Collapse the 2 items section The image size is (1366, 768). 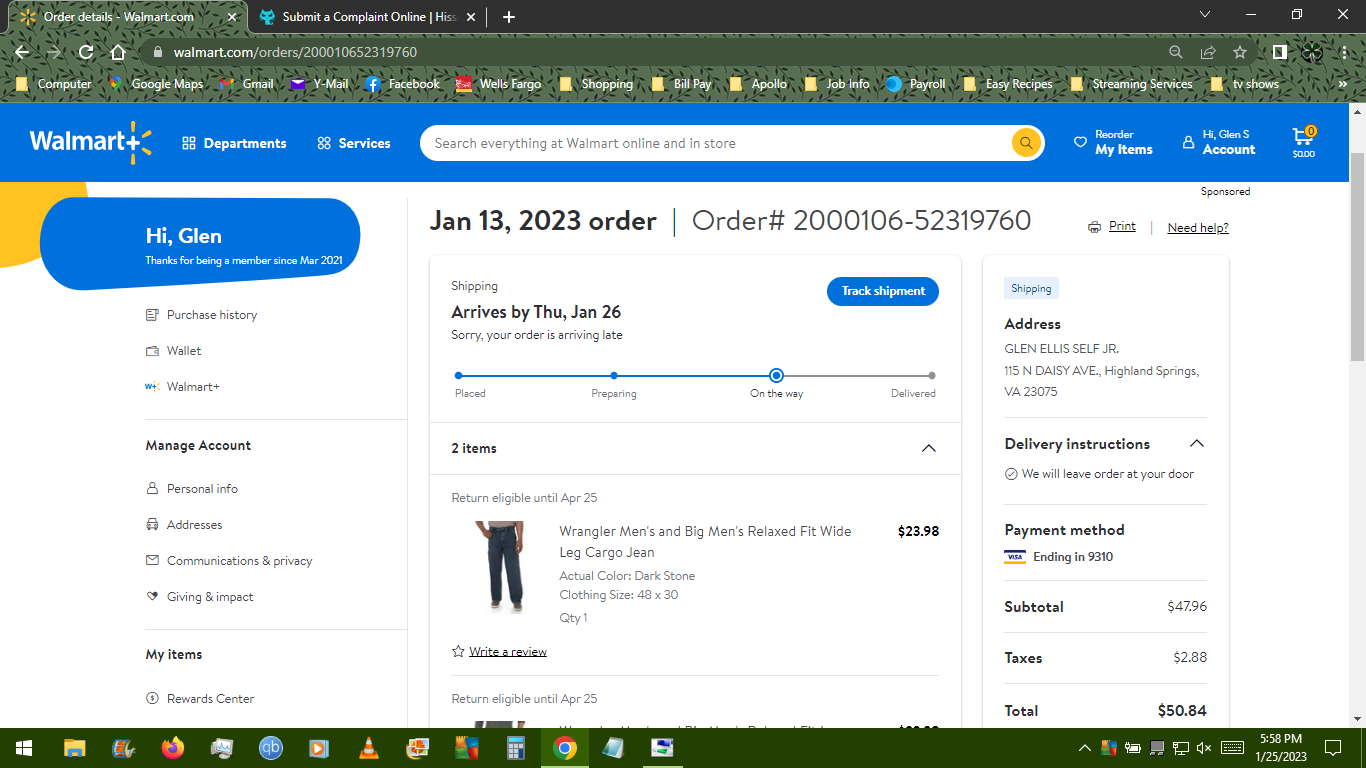tap(928, 448)
